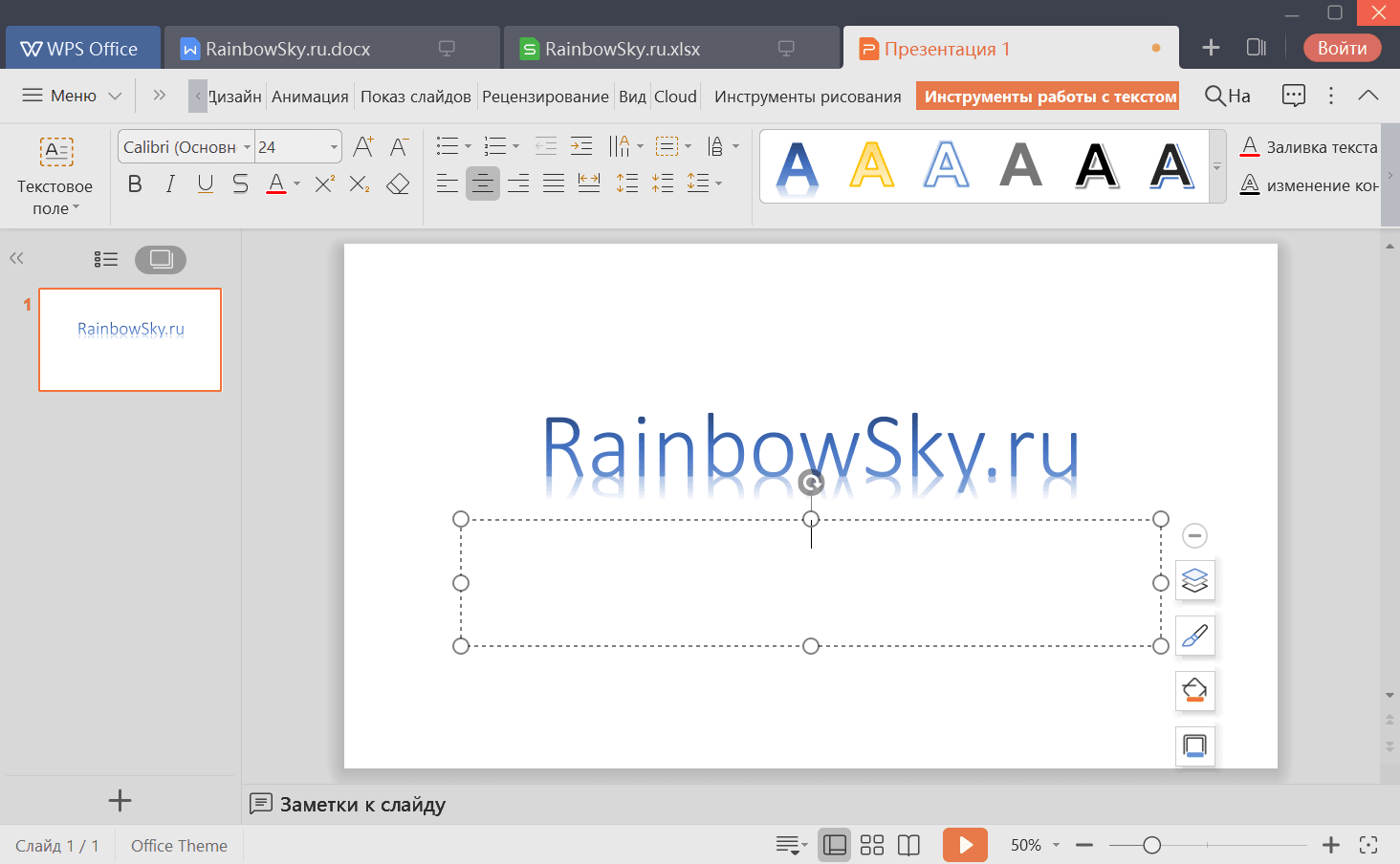Switch to slide sorter view
1400x864 pixels.
pyautogui.click(x=872, y=845)
